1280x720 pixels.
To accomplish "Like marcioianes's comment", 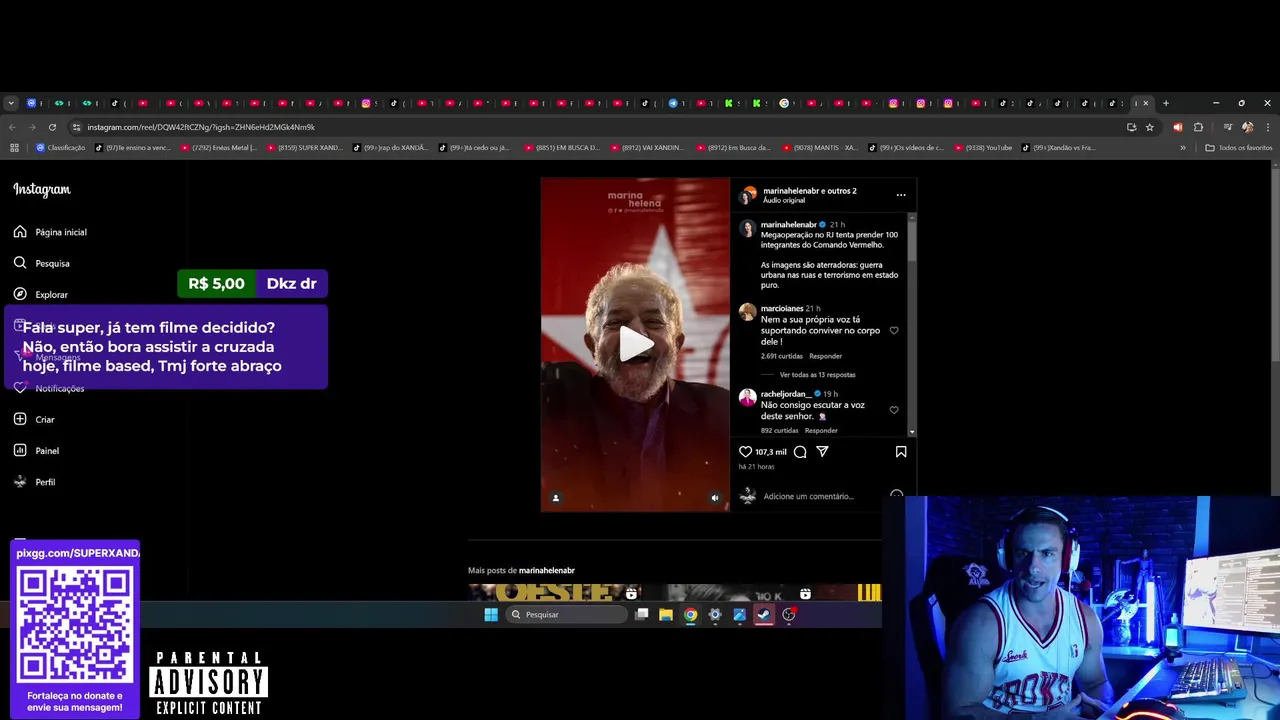I will [x=894, y=330].
